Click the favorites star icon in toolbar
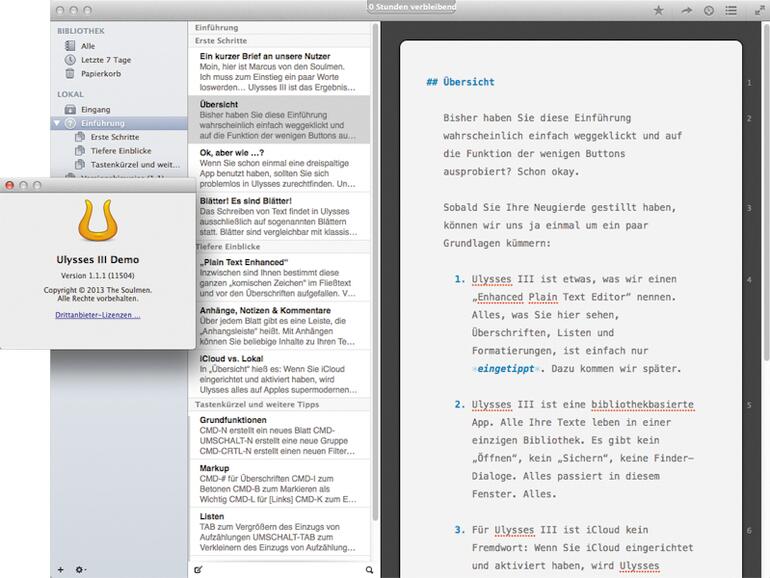 (x=658, y=10)
